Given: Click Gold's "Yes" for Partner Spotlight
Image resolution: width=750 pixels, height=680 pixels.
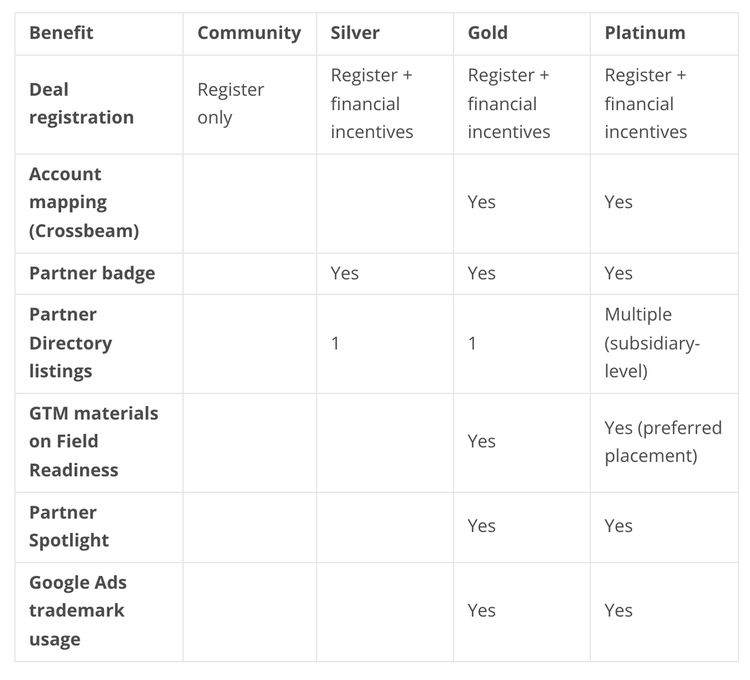Looking at the screenshot, I should (x=482, y=526).
